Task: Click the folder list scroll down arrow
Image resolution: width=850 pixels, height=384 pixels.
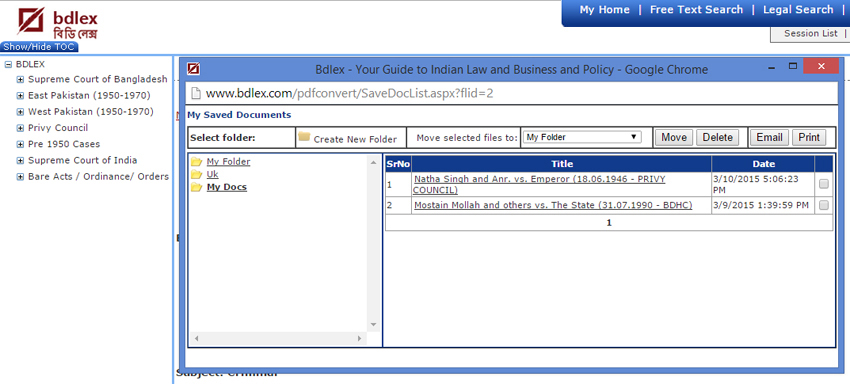Action: 373,324
